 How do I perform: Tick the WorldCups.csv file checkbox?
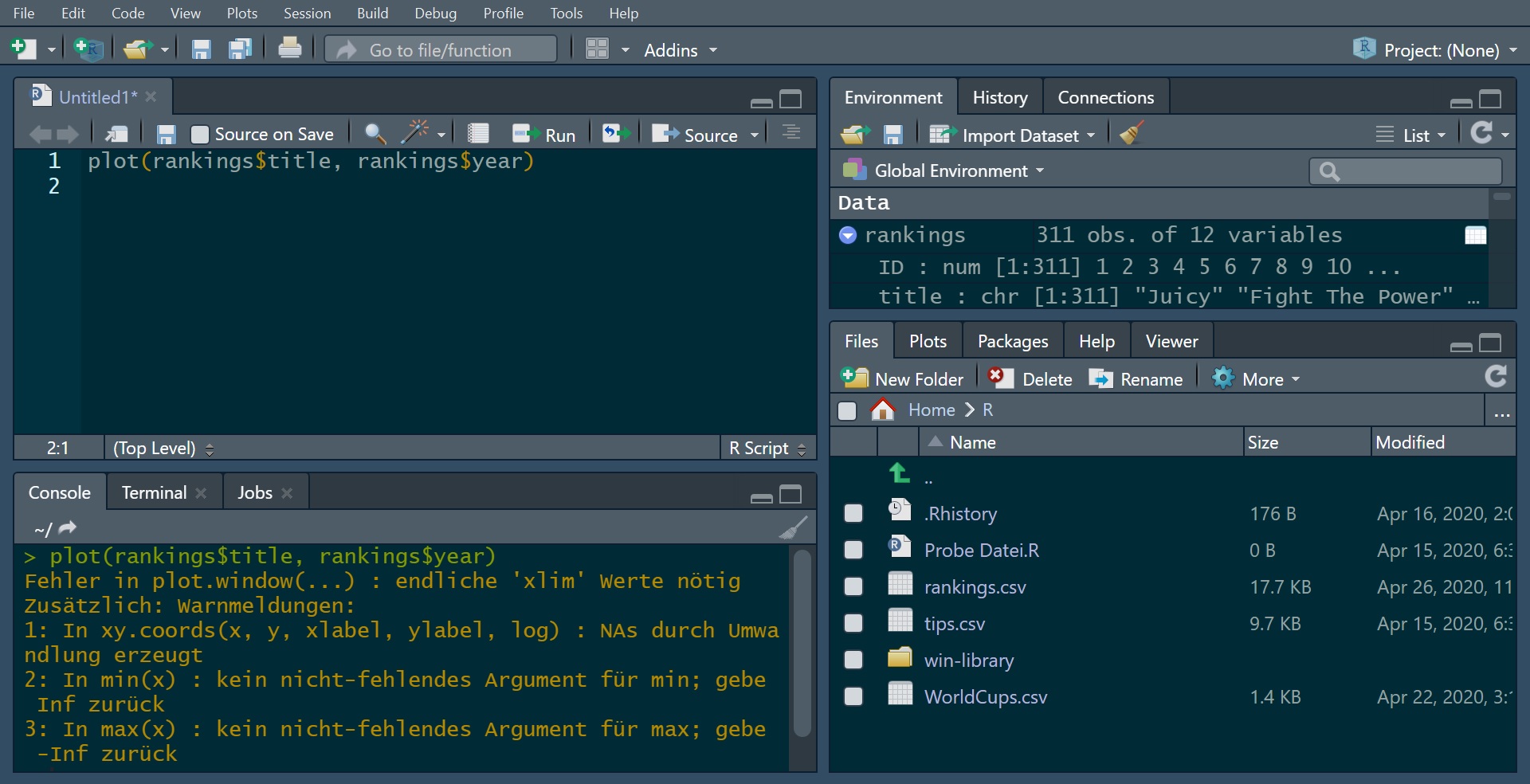click(x=853, y=697)
